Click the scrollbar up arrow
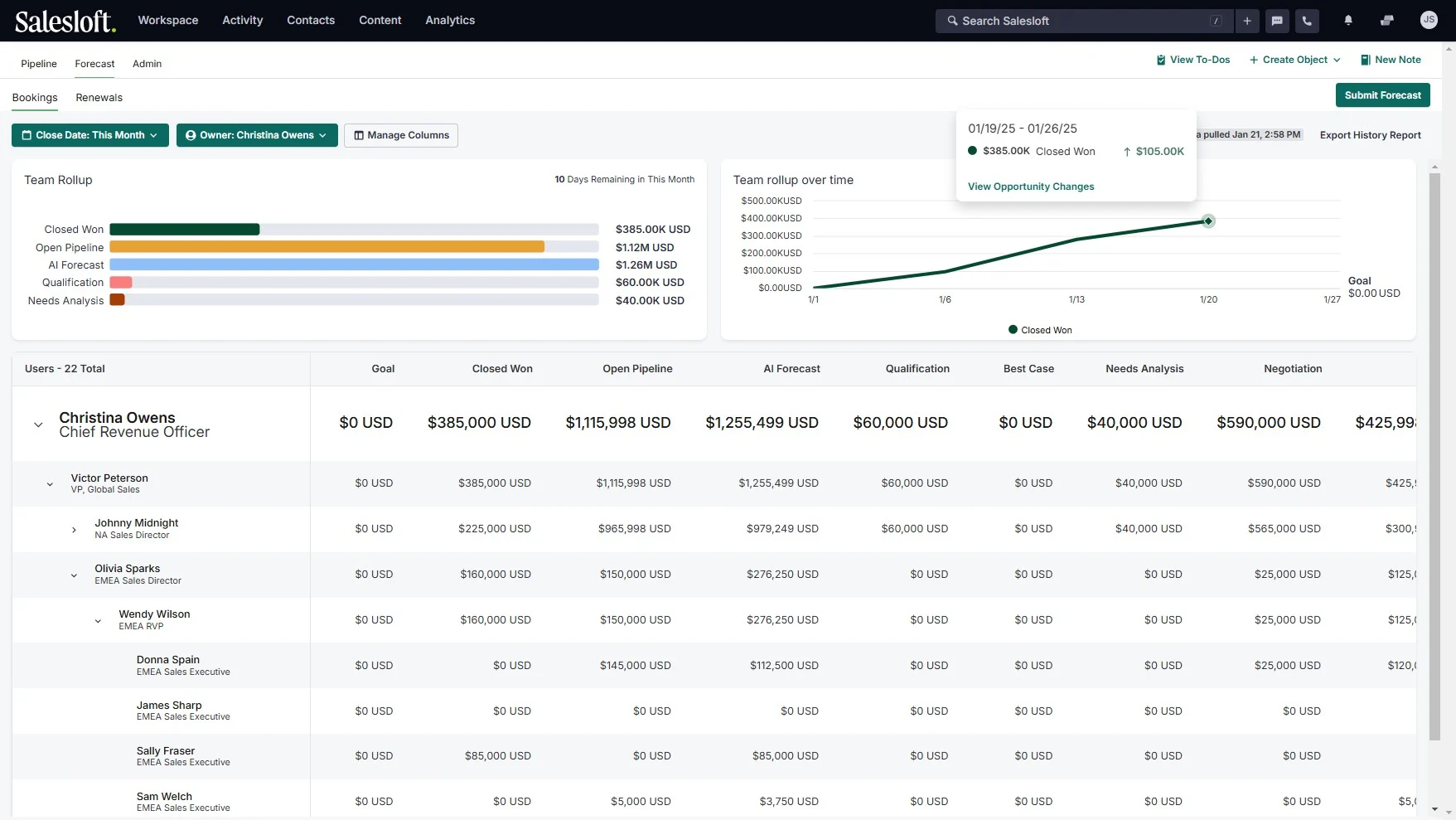 1434,167
